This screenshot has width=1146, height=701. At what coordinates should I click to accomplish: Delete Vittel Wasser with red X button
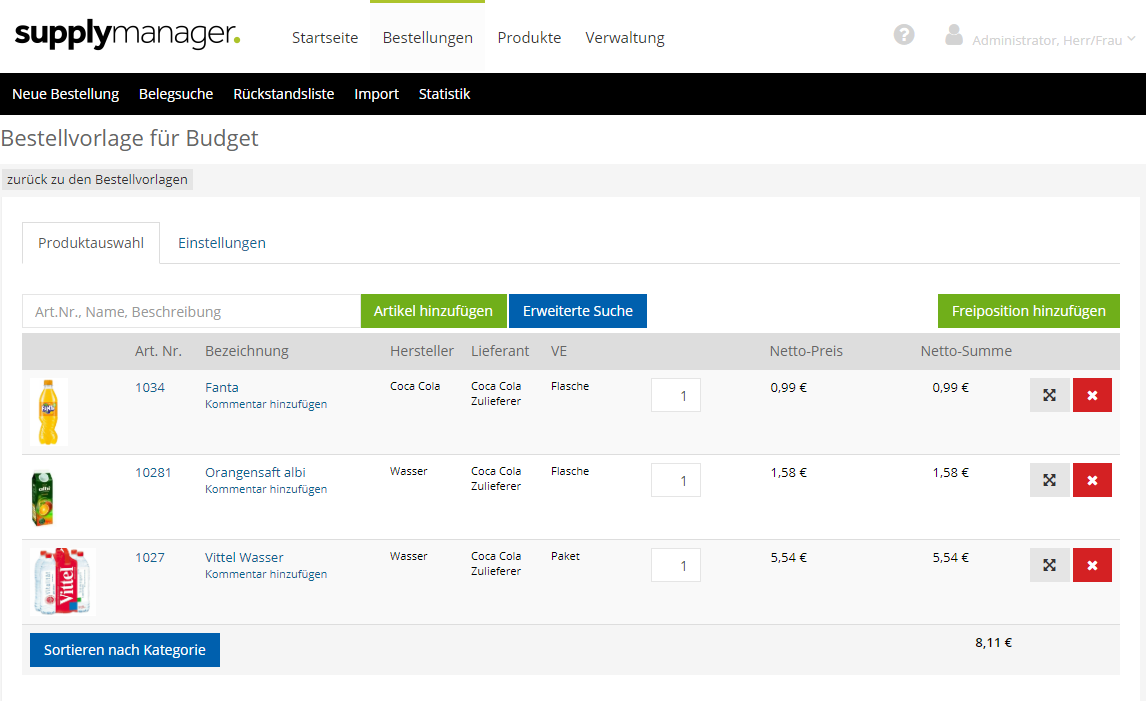click(1092, 565)
